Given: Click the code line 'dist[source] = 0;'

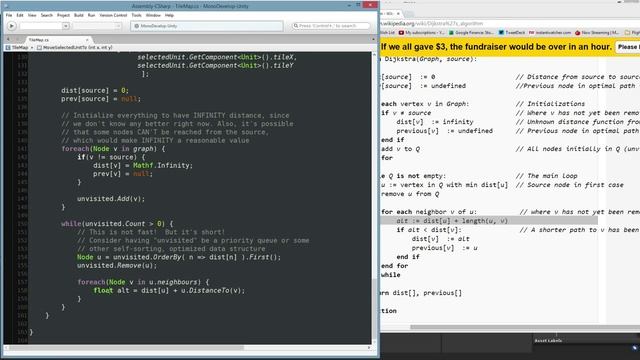Looking at the screenshot, I should pyautogui.click(x=95, y=91).
